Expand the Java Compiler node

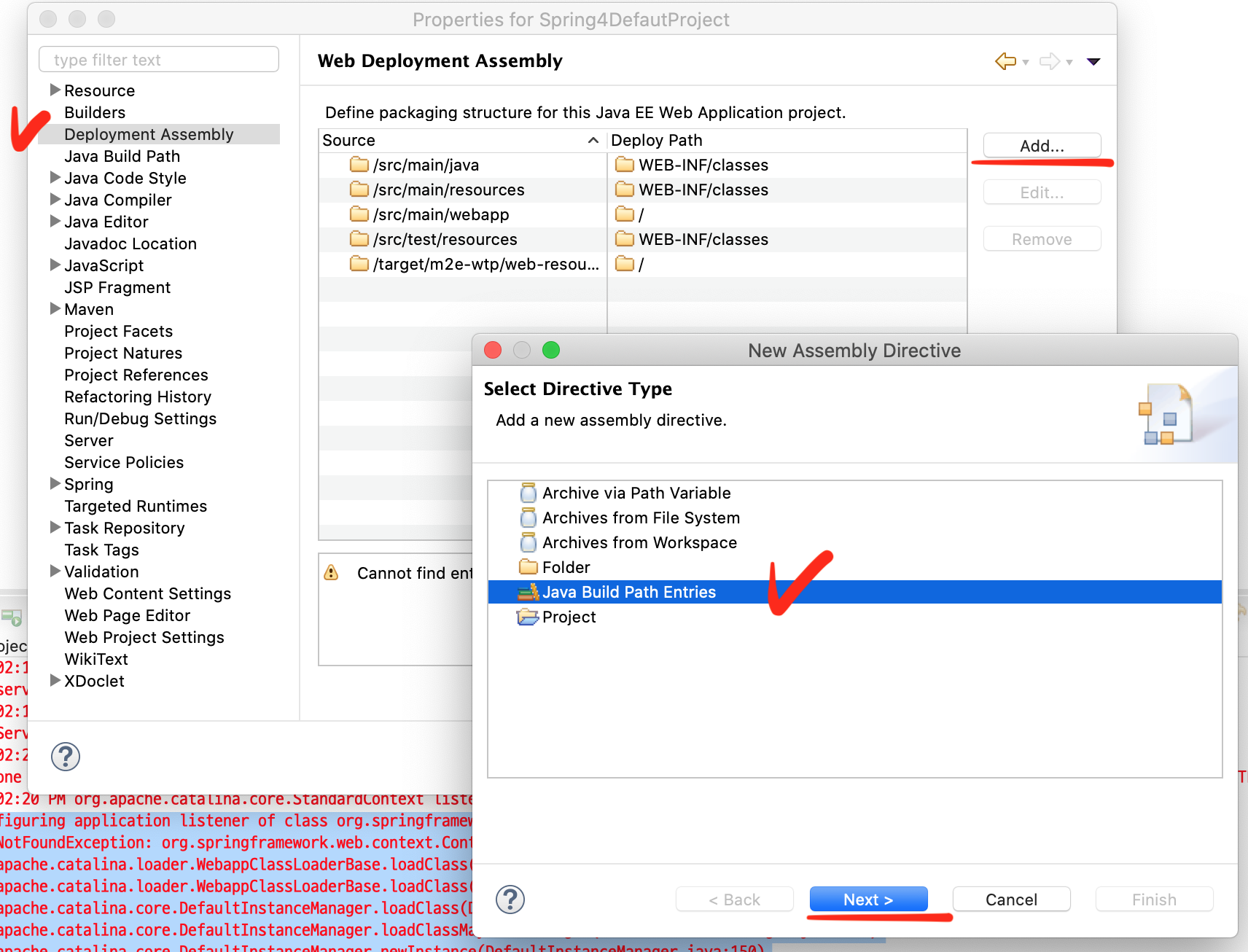click(x=55, y=199)
